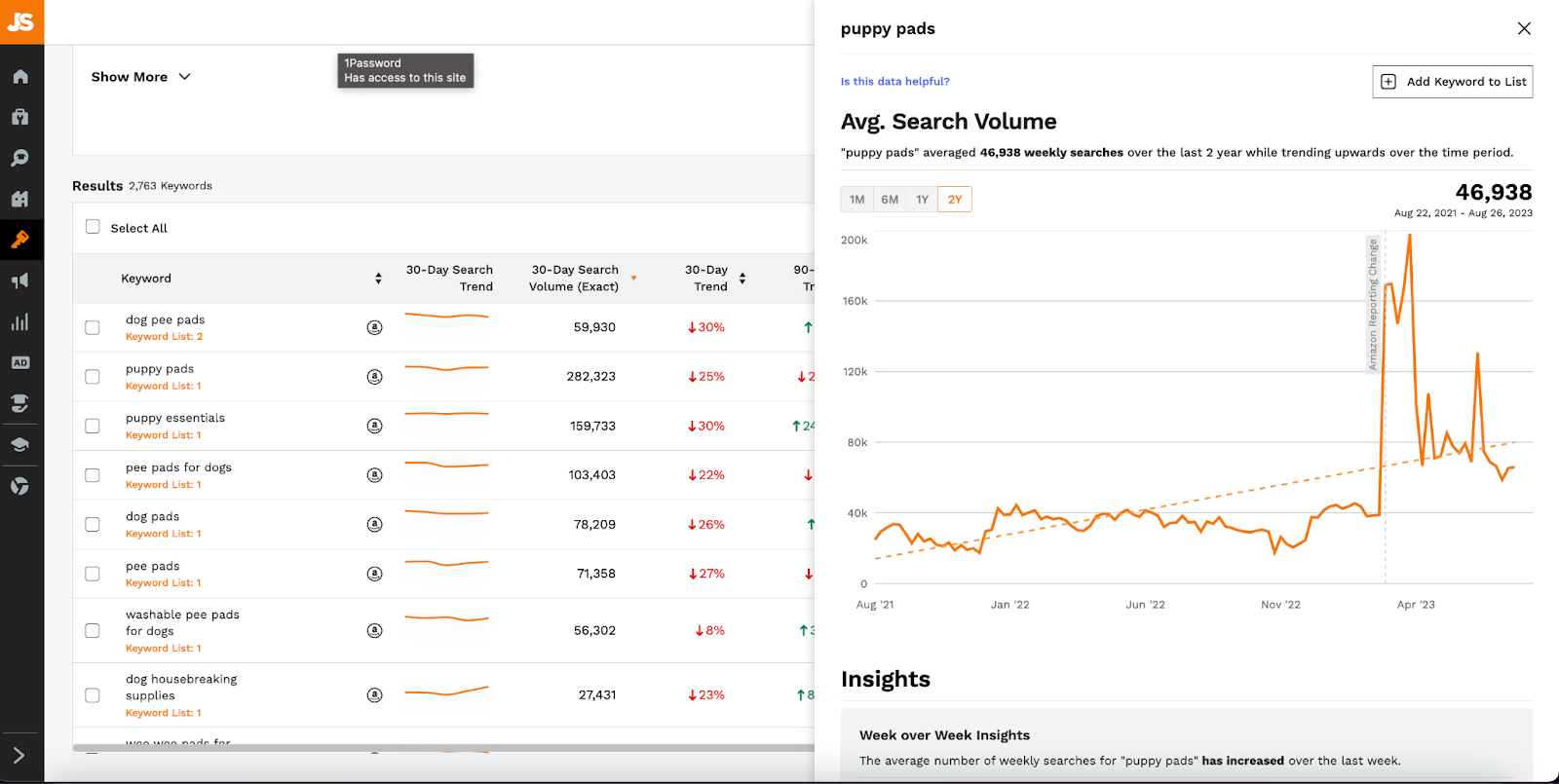Viewport: 1559px width, 784px height.
Task: Sort by 30-Day Search Volume (Exact) arrow
Action: [x=633, y=279]
